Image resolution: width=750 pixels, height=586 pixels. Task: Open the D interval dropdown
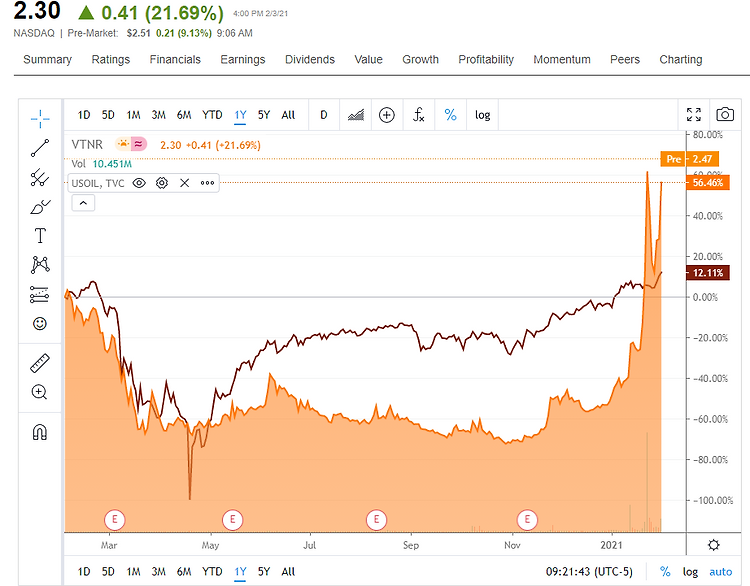point(324,115)
